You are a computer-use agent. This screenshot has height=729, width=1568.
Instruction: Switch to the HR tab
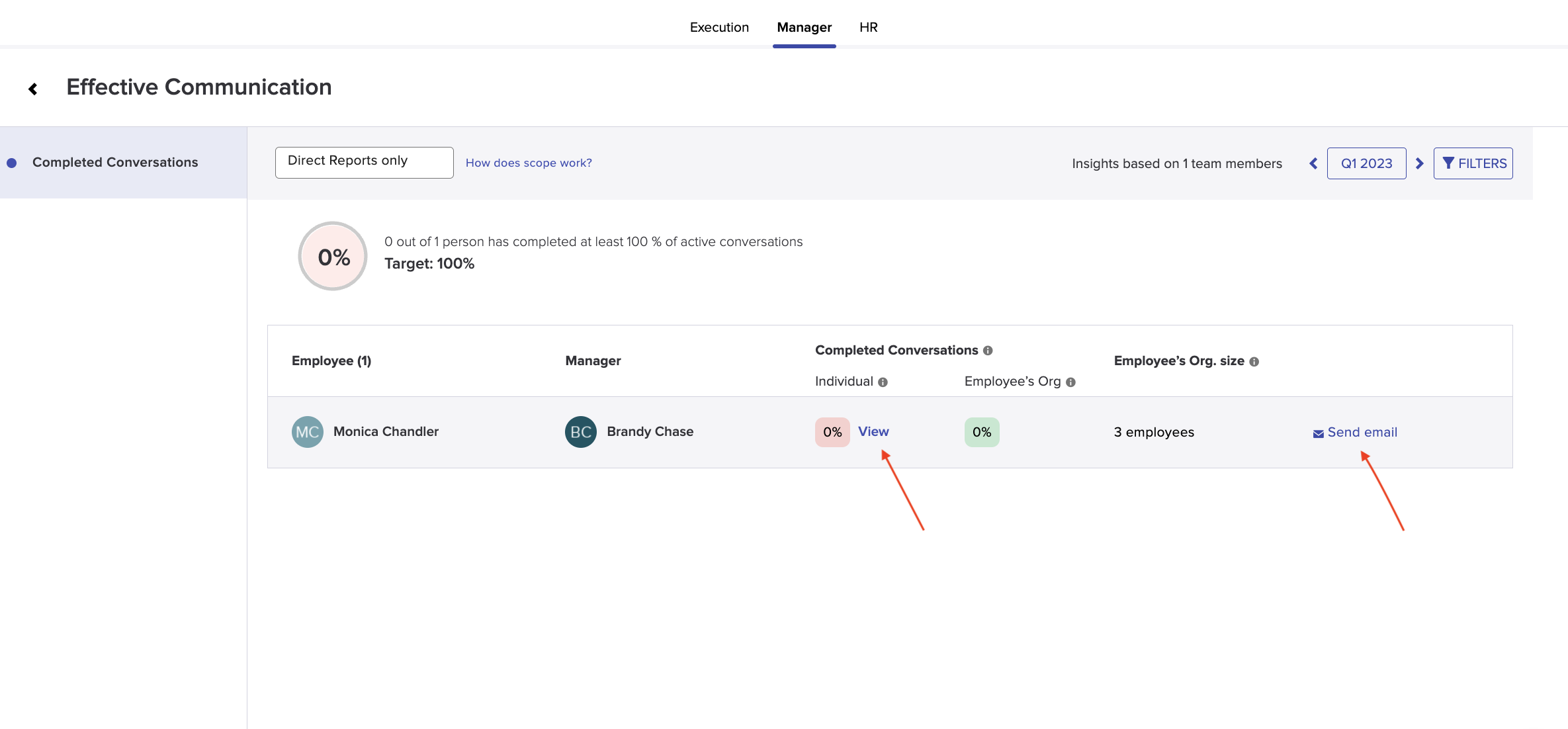(x=868, y=27)
